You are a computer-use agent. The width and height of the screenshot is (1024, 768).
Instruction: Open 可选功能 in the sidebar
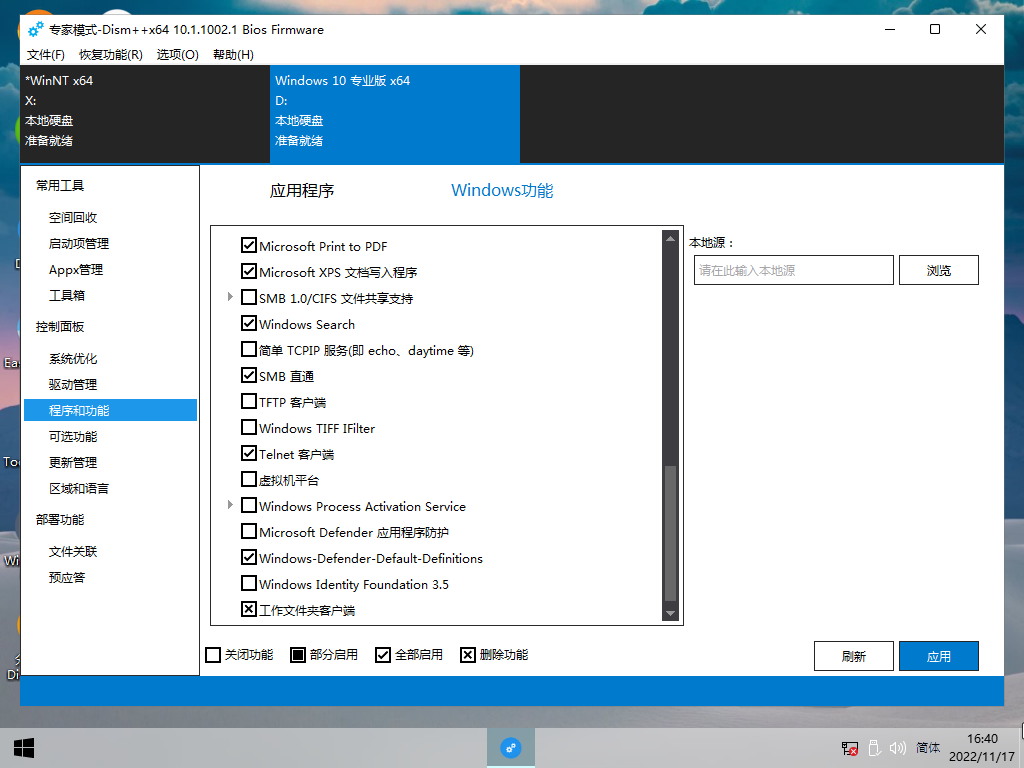point(73,436)
